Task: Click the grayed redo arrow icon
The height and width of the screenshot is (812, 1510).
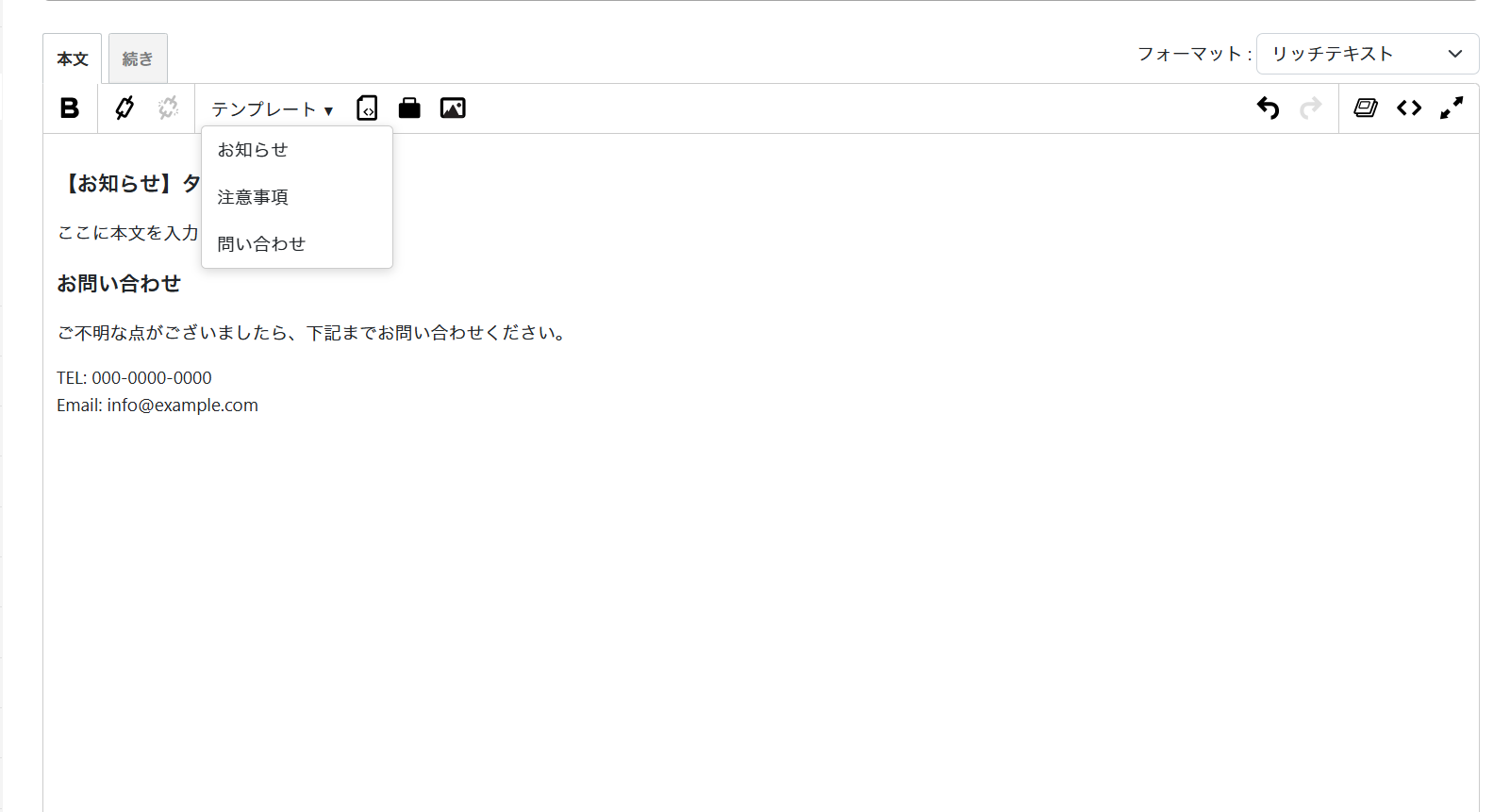Action: [x=1311, y=108]
